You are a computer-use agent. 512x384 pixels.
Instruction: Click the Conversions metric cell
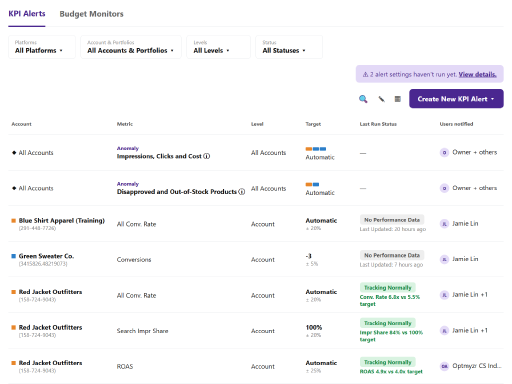point(134,259)
